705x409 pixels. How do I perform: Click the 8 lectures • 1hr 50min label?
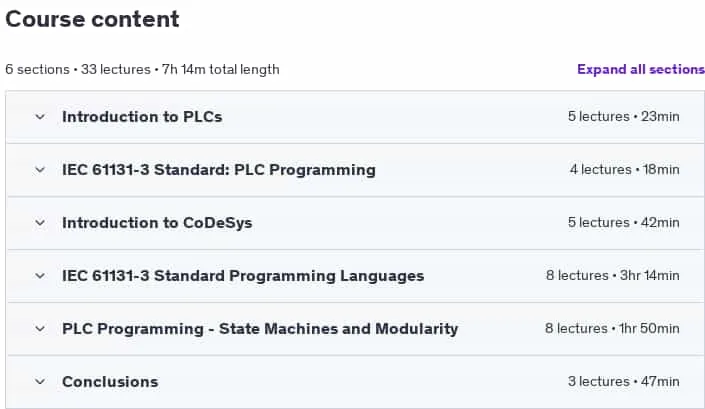pos(612,329)
